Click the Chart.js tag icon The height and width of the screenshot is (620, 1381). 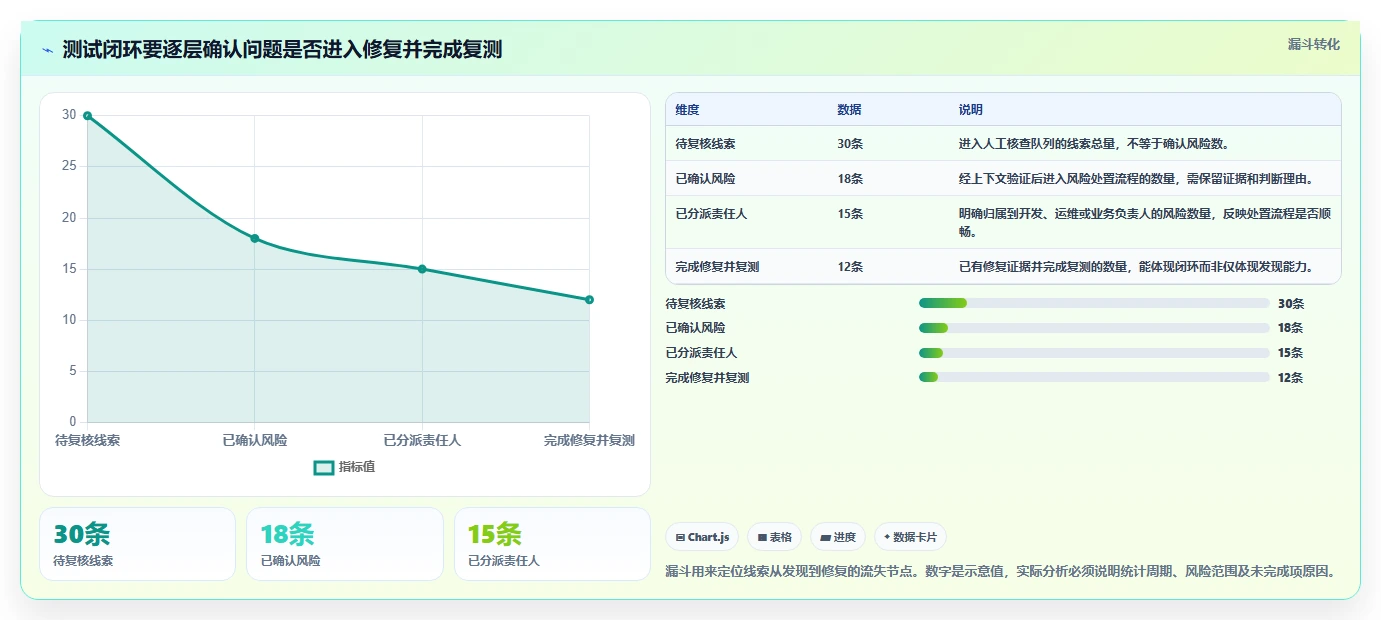click(x=680, y=537)
